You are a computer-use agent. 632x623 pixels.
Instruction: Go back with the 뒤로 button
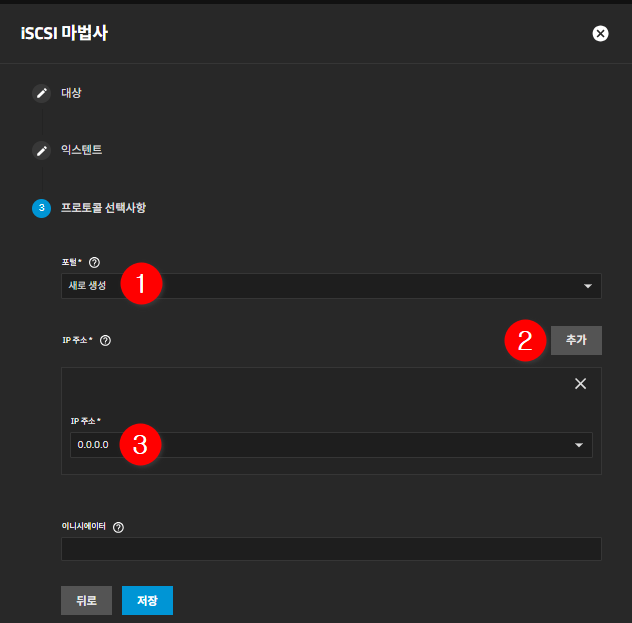[86, 600]
